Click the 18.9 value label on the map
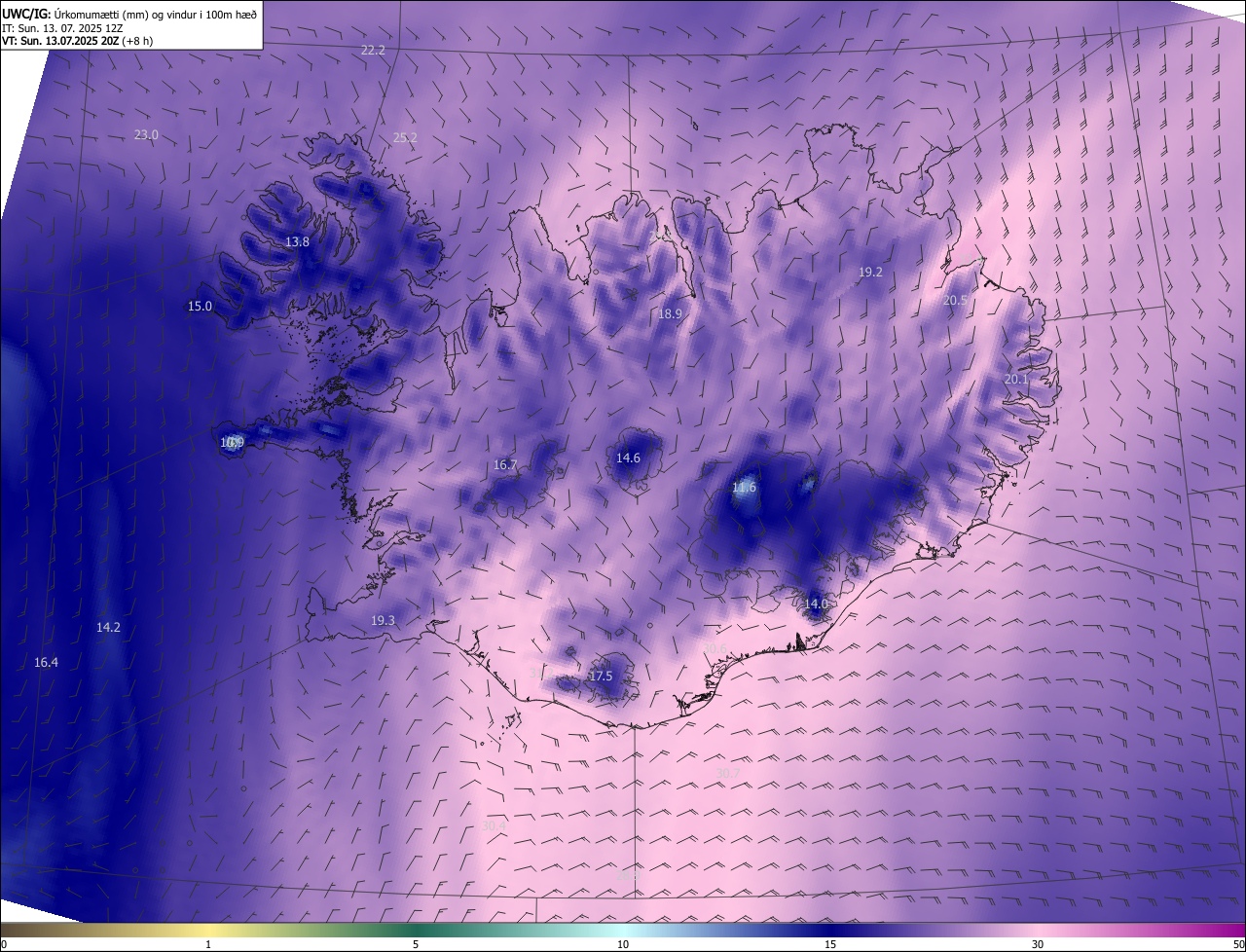Screen dimensions: 1246x952 tap(670, 314)
